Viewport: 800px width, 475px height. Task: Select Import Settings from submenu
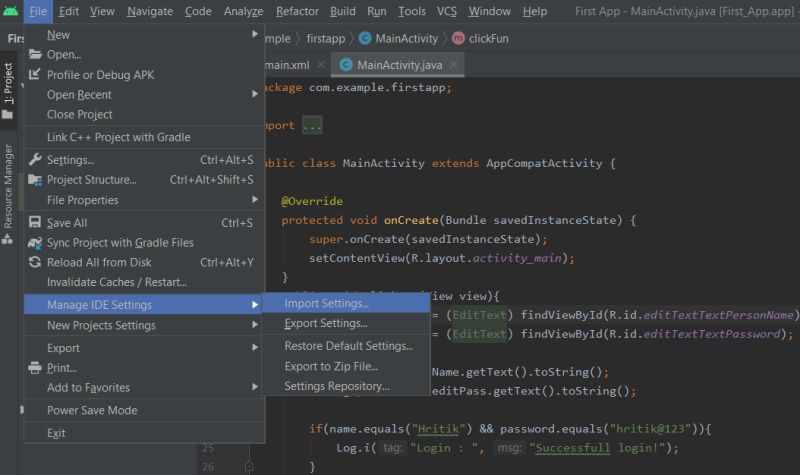coord(346,304)
